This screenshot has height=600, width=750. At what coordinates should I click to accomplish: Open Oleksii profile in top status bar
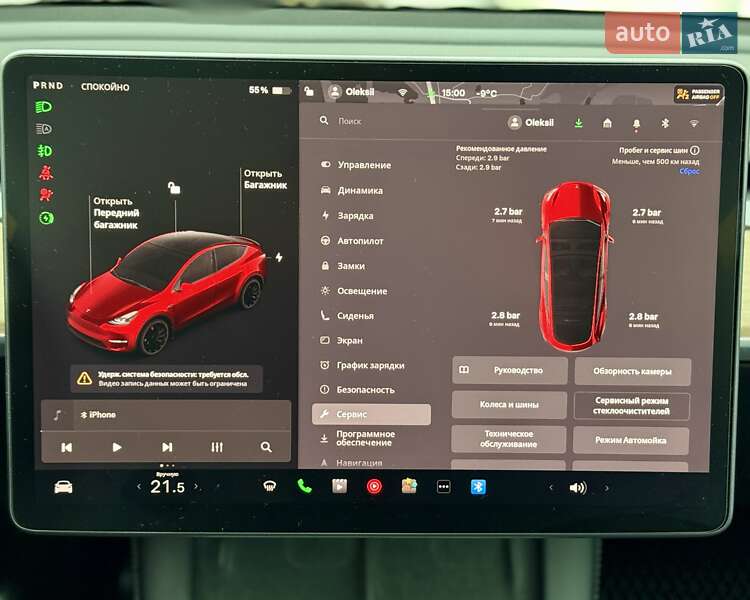point(352,91)
